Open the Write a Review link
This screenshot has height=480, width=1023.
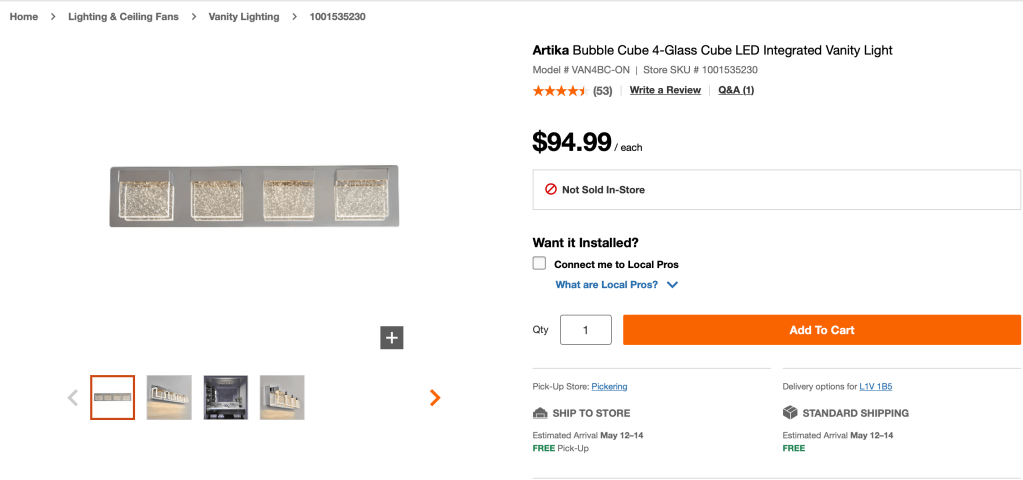[x=665, y=91]
